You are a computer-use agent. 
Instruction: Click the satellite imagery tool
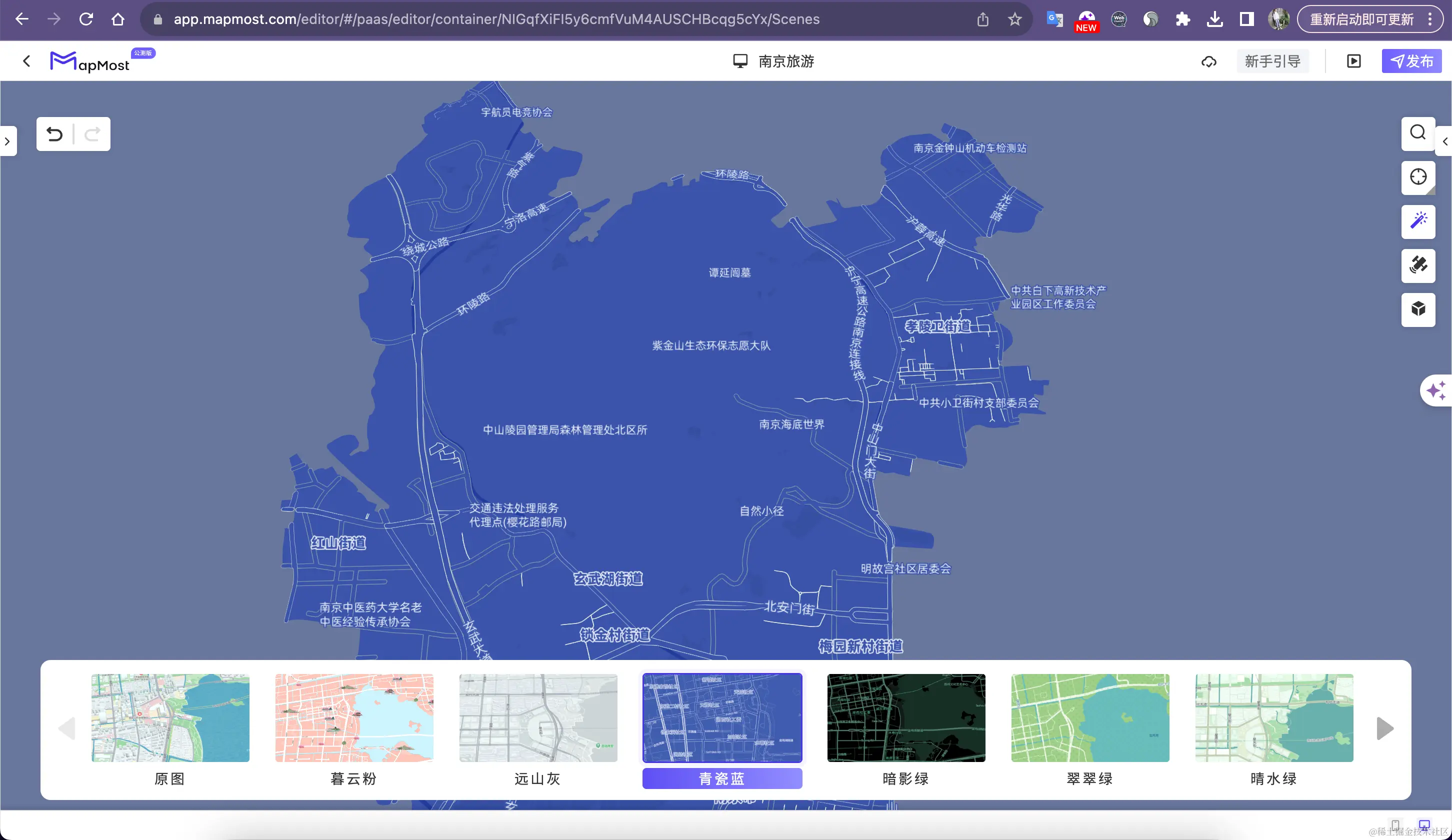click(x=1418, y=265)
